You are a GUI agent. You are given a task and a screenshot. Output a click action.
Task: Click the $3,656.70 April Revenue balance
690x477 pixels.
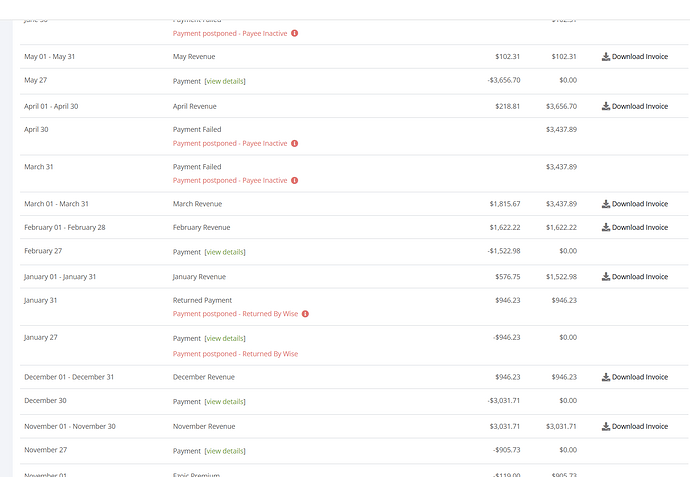tap(561, 106)
